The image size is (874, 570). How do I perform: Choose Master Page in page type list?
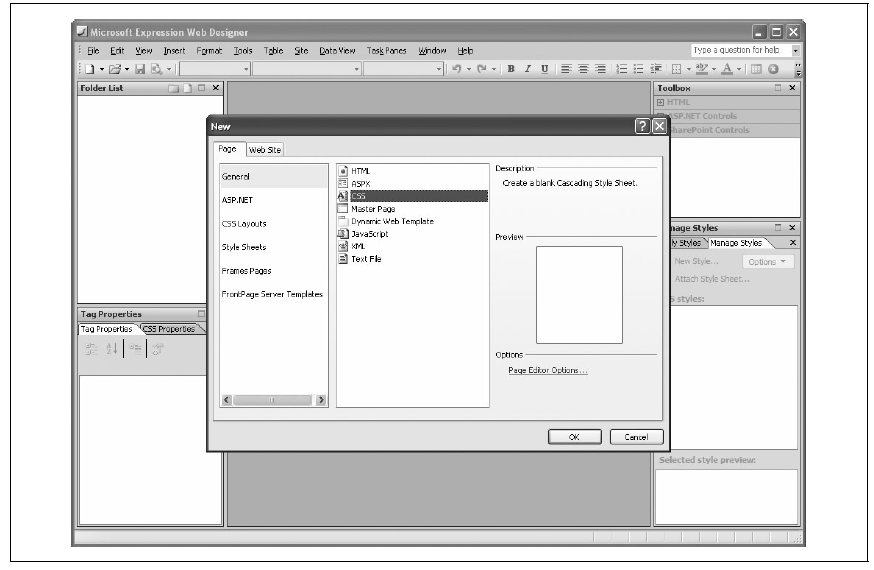point(412,209)
